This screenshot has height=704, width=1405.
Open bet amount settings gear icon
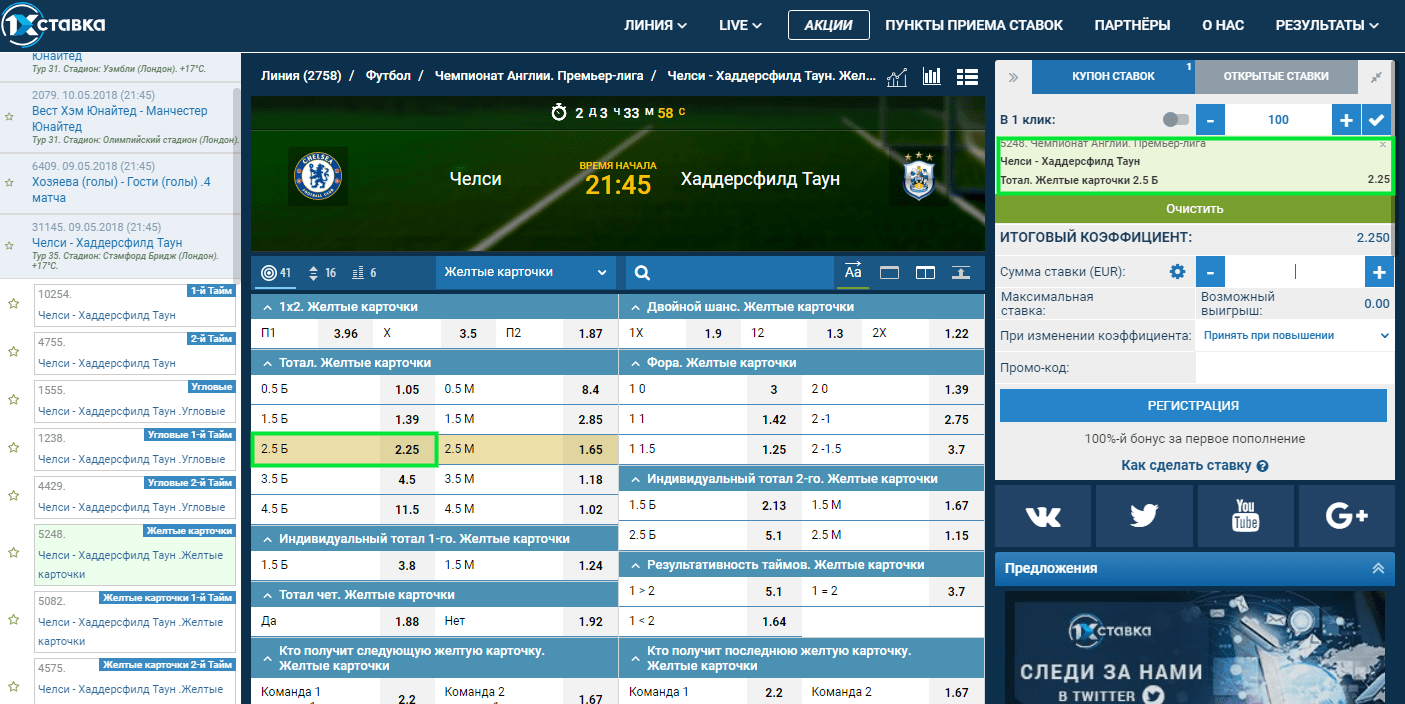tap(1177, 272)
